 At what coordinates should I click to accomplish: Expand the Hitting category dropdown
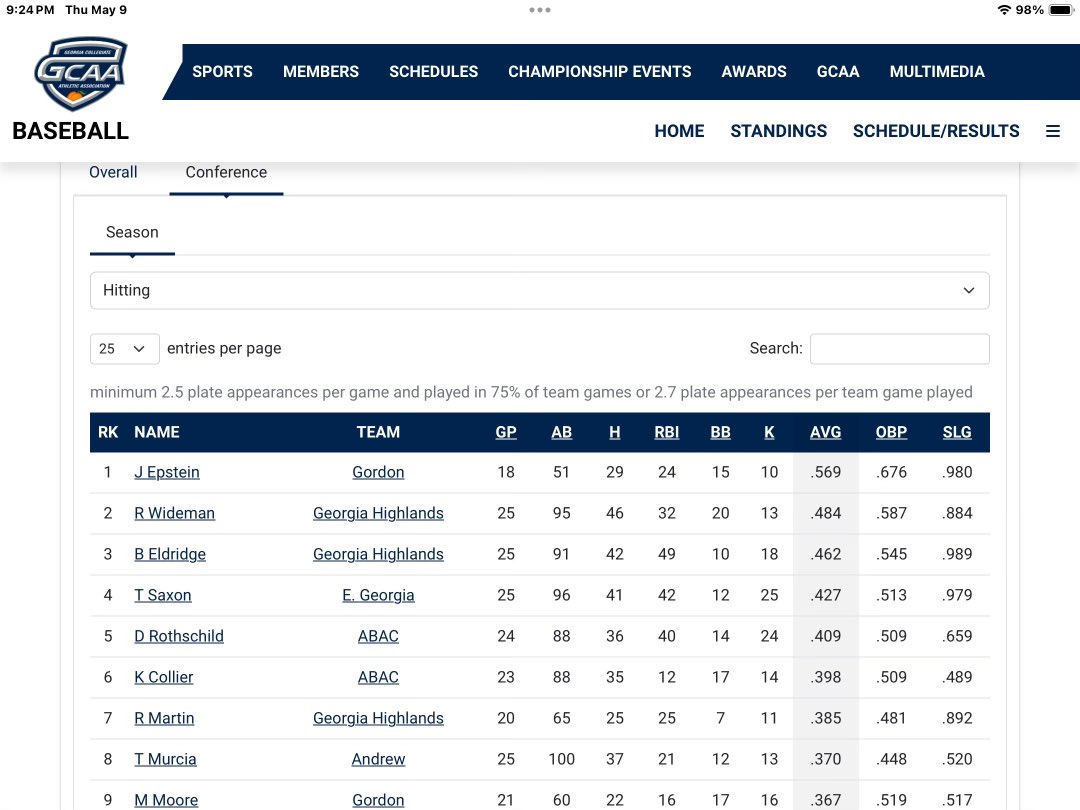[x=539, y=290]
